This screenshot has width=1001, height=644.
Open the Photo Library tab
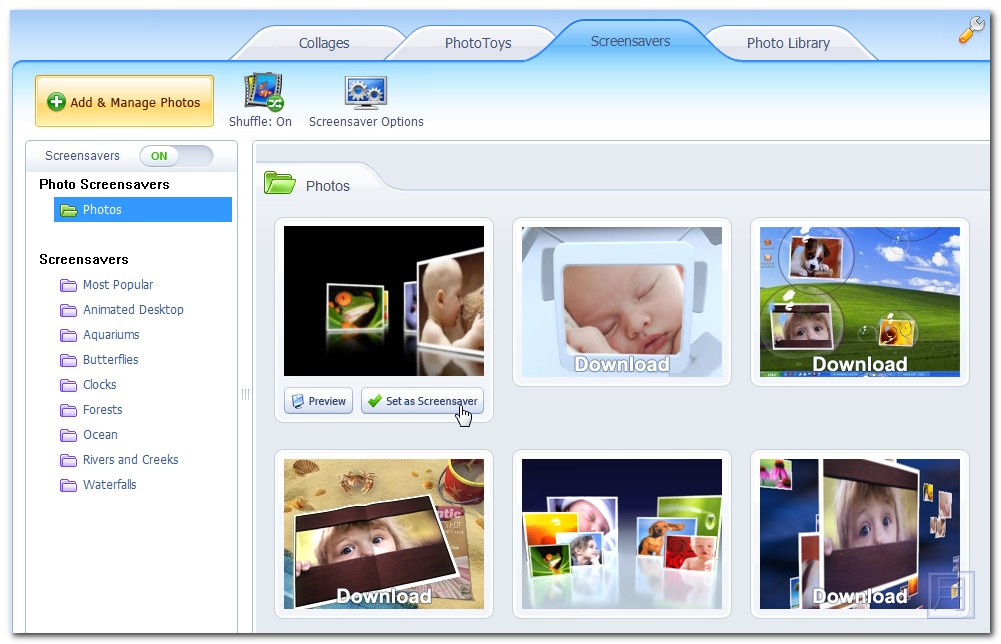pyautogui.click(x=788, y=43)
